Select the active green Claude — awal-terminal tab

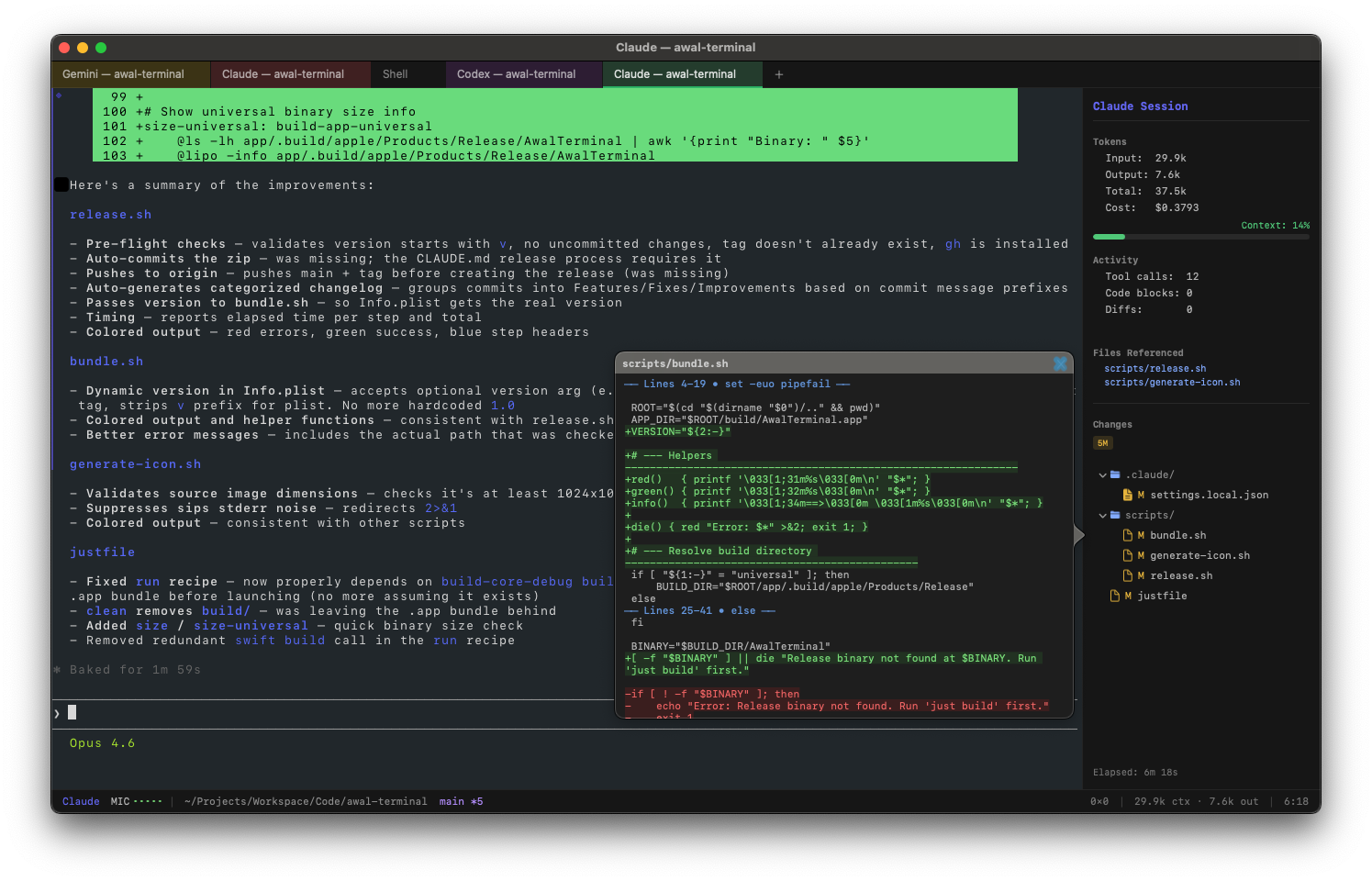(682, 74)
